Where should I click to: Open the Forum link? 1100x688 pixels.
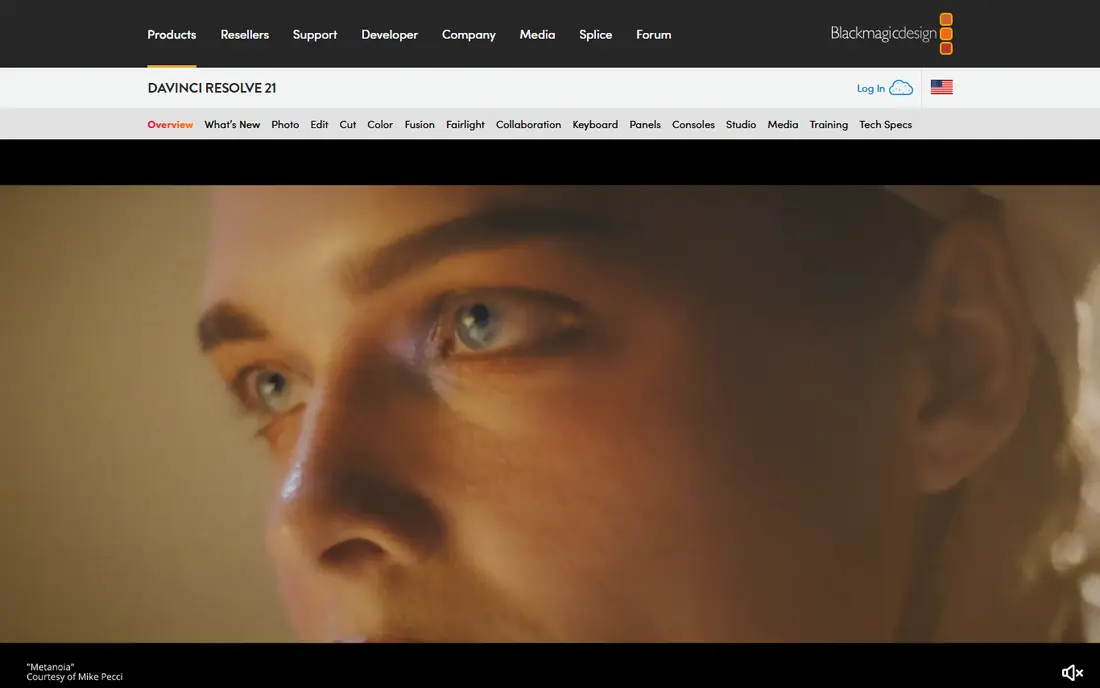[654, 34]
